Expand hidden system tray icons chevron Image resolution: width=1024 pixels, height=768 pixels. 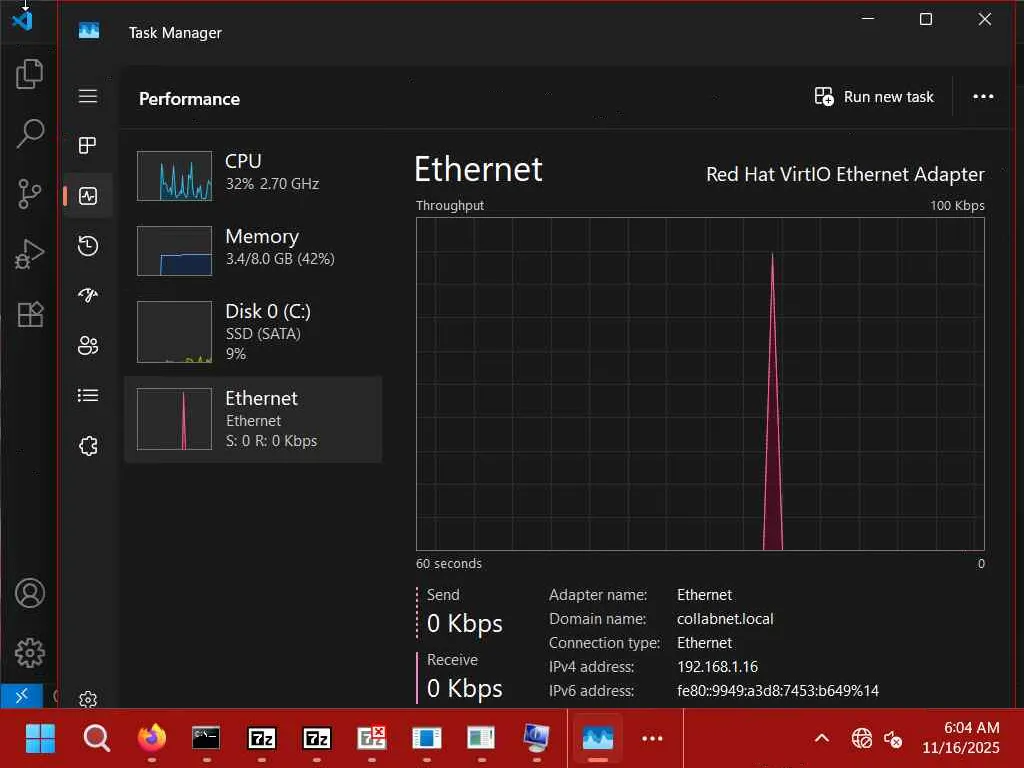822,739
